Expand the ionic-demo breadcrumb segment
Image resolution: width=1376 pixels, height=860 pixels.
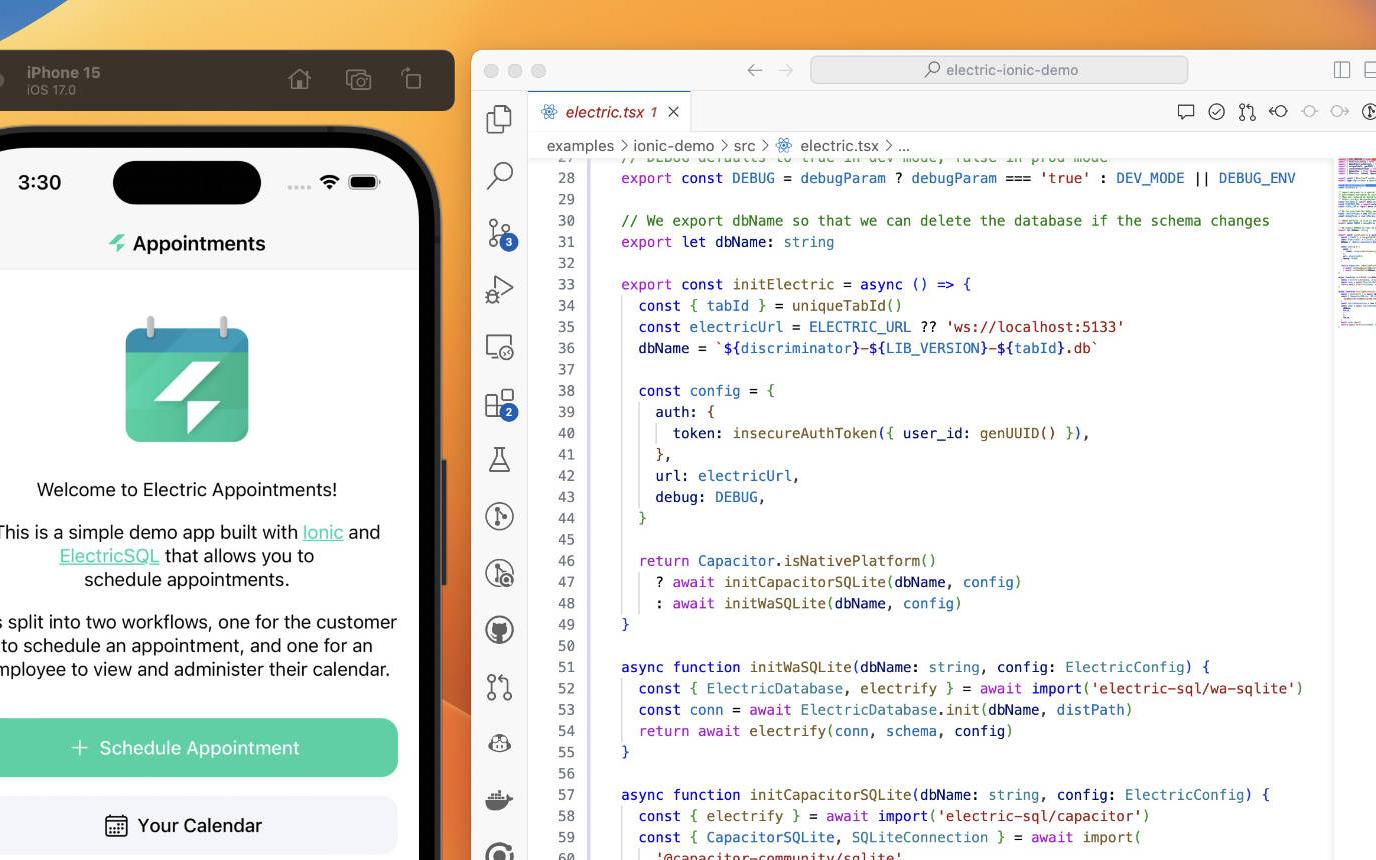(673, 146)
